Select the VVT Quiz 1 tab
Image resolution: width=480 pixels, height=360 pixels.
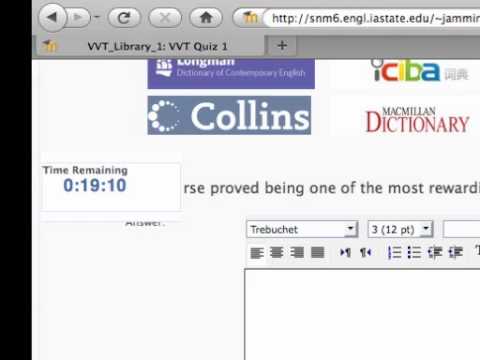tap(150, 46)
